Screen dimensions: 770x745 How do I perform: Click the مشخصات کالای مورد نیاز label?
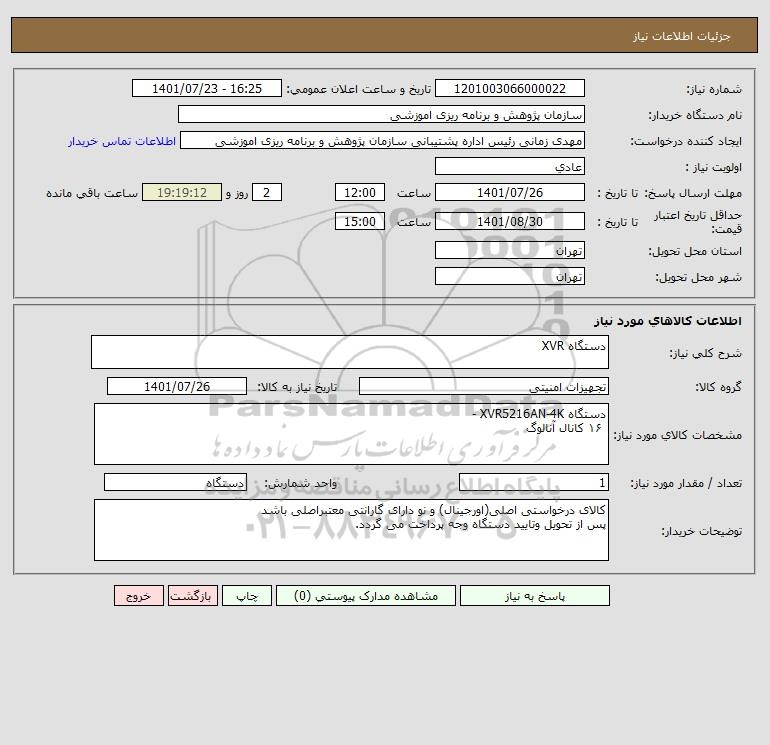pyautogui.click(x=678, y=435)
